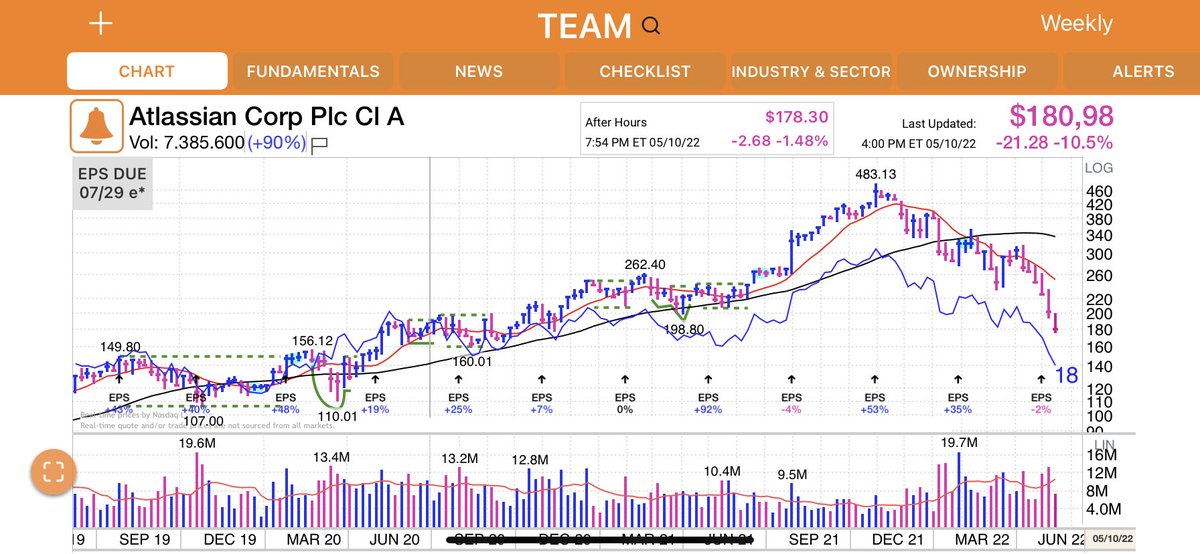Tap the $180,98 last price

(x=1060, y=116)
